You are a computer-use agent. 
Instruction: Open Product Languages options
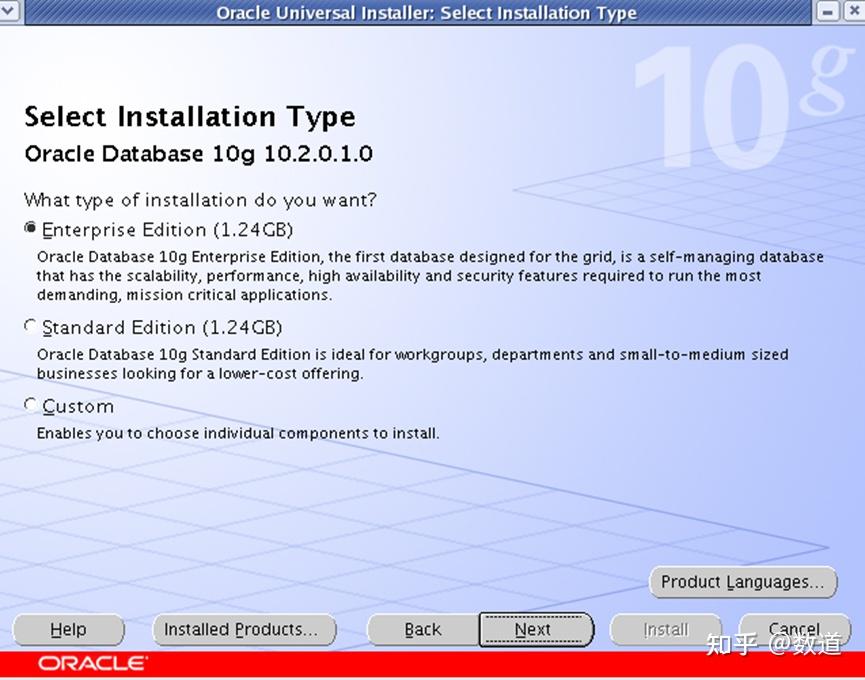click(x=743, y=582)
